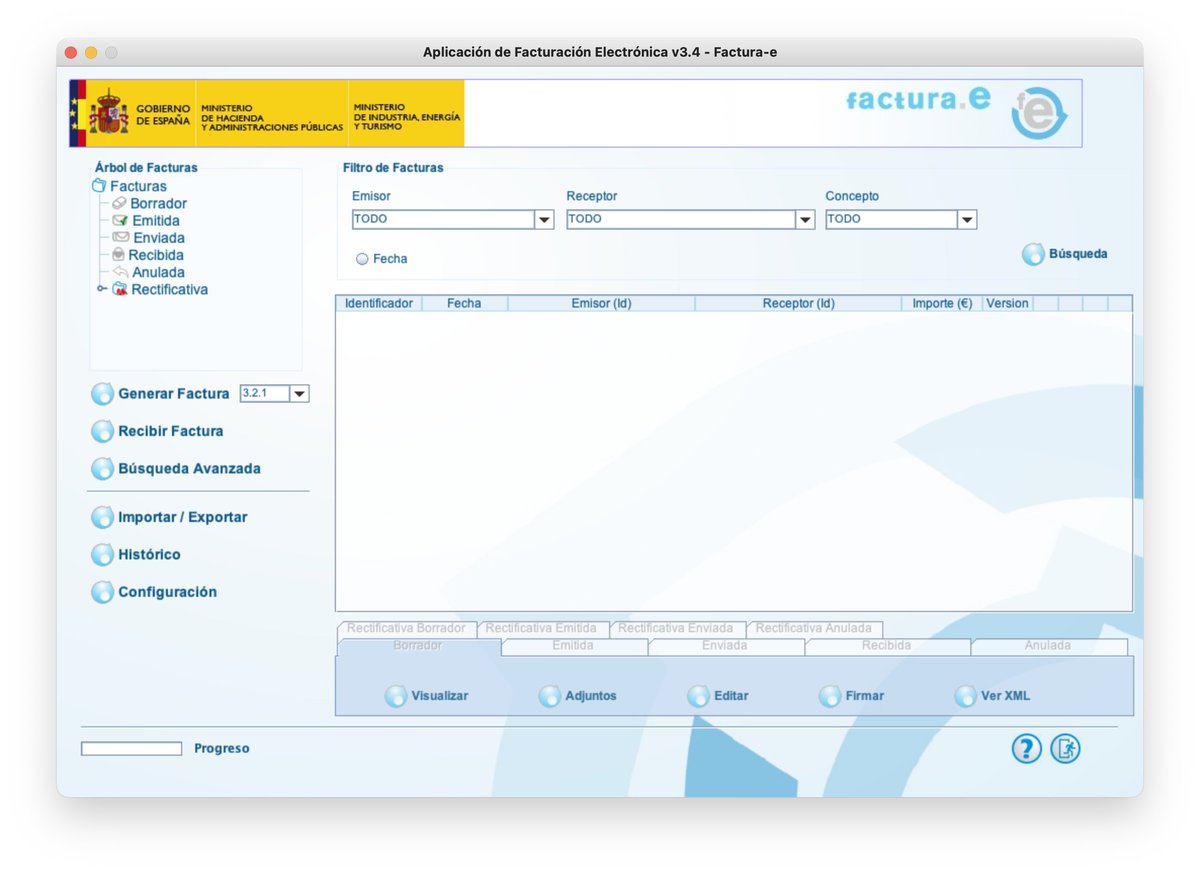Sort by the Emisor (Id) column header

coord(601,303)
